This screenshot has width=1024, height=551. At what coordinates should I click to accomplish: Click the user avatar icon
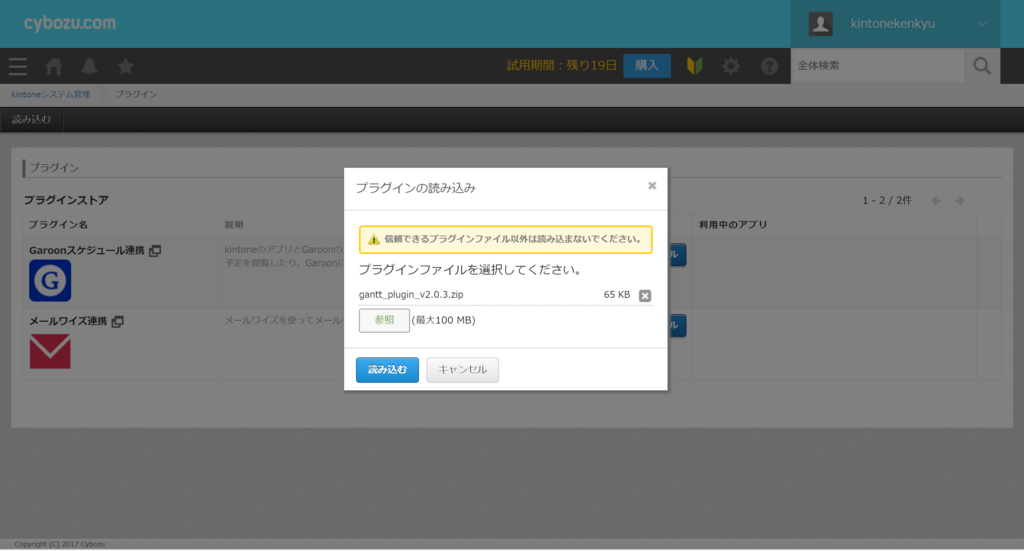coord(820,24)
